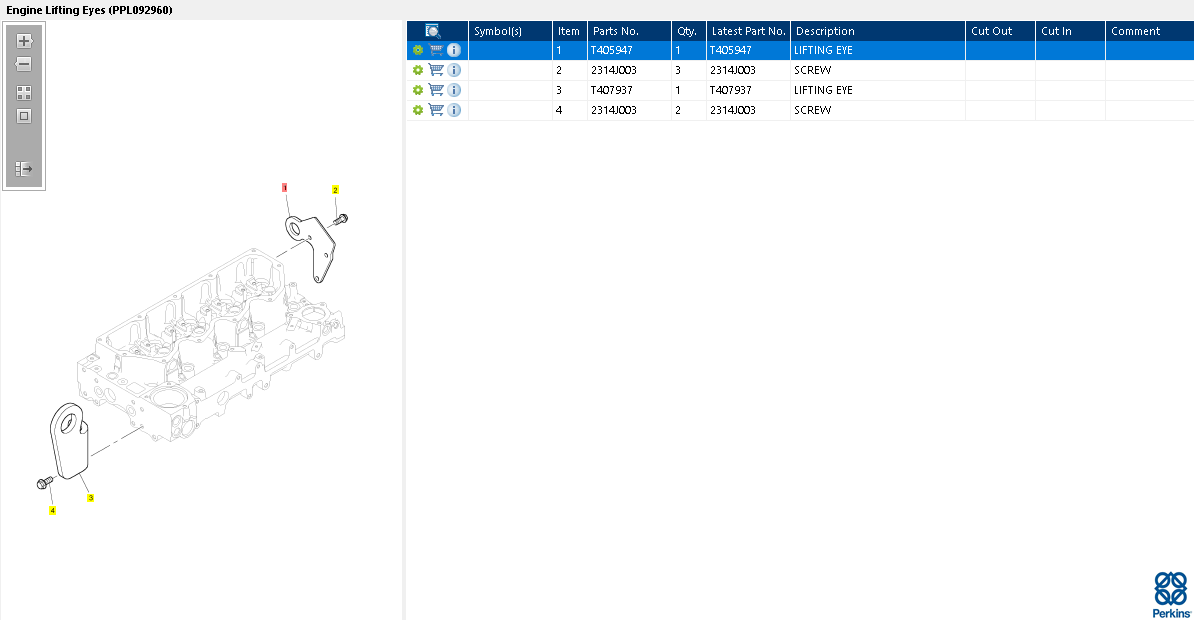Click green gear icon for item 4 screw

click(417, 110)
